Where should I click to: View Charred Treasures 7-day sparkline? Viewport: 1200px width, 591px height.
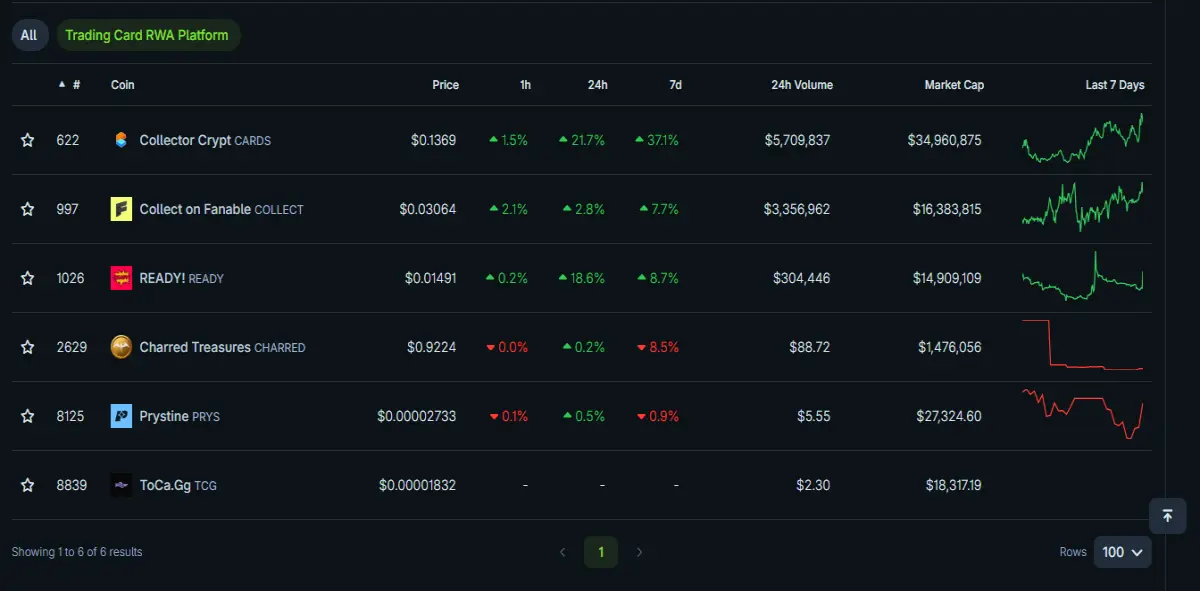tap(1083, 345)
